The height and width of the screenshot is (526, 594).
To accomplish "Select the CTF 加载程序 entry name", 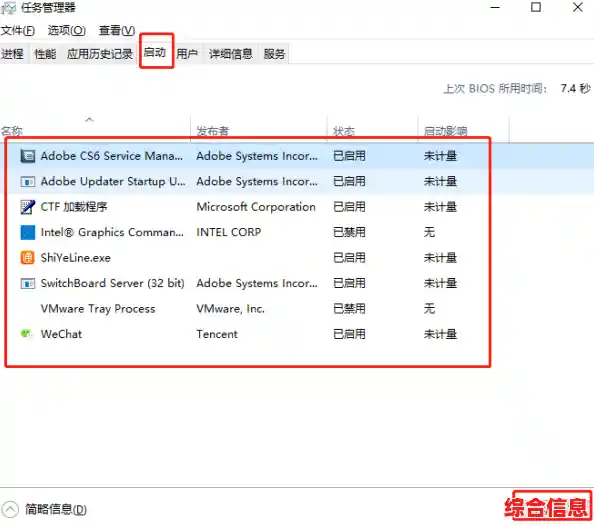I will coord(74,207).
